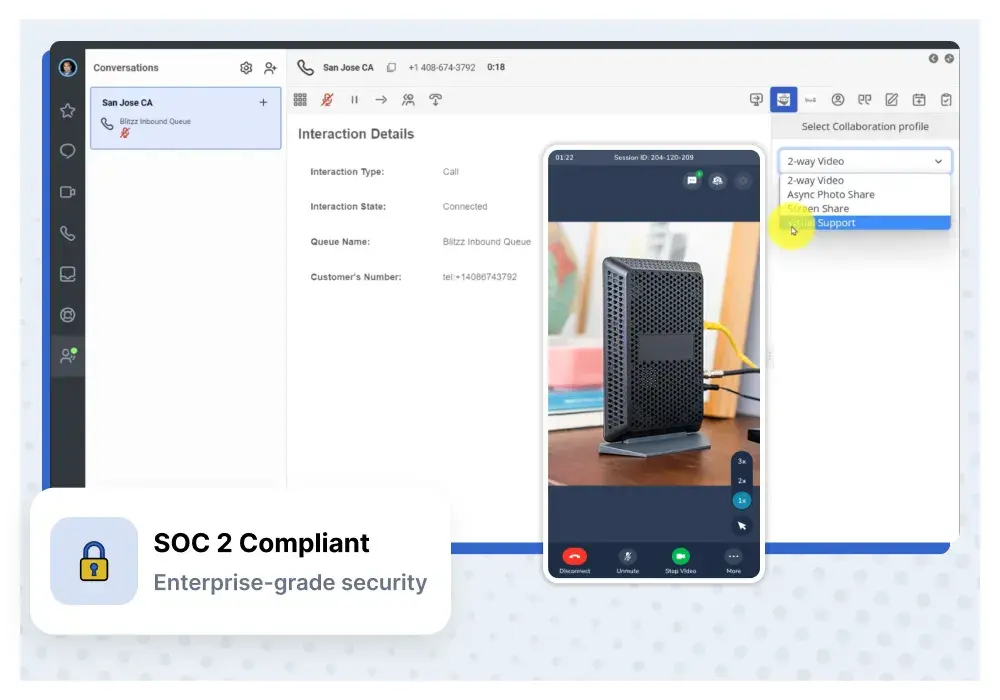Viewport: 1000px width, 700px height.
Task: Click the transfer arrow icon
Action: (381, 99)
